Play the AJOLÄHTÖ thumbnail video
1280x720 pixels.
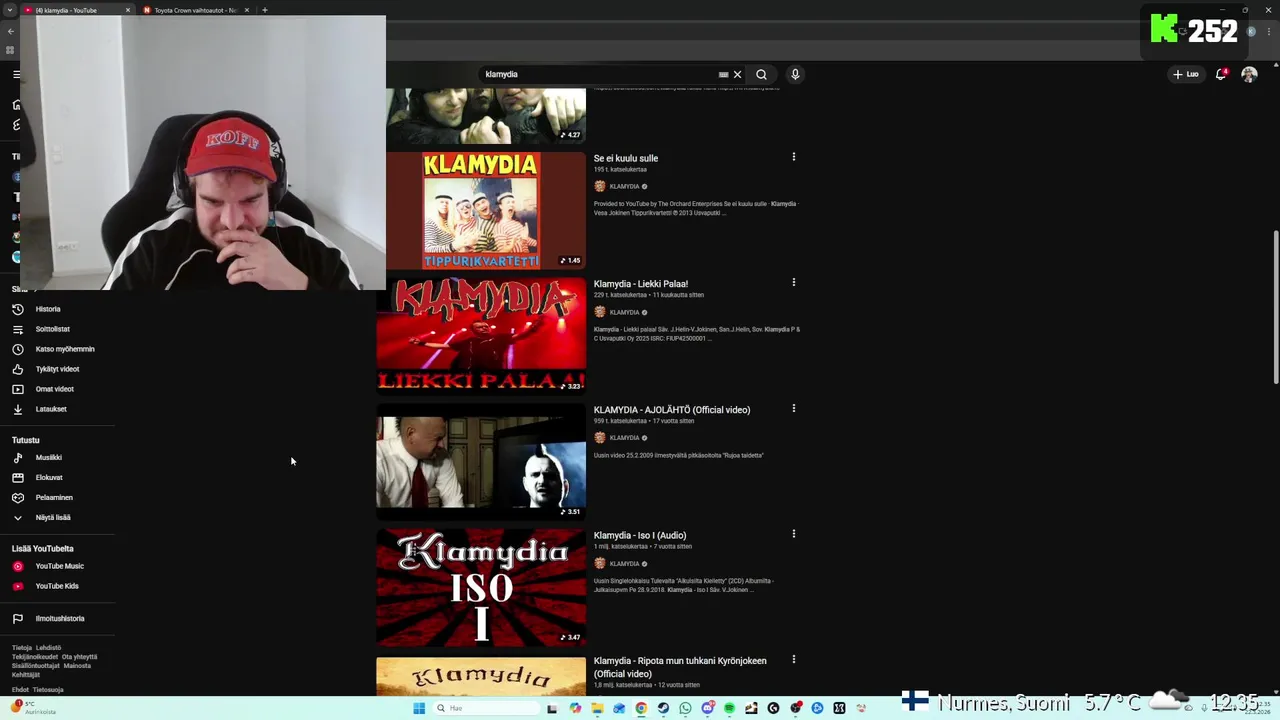[481, 462]
